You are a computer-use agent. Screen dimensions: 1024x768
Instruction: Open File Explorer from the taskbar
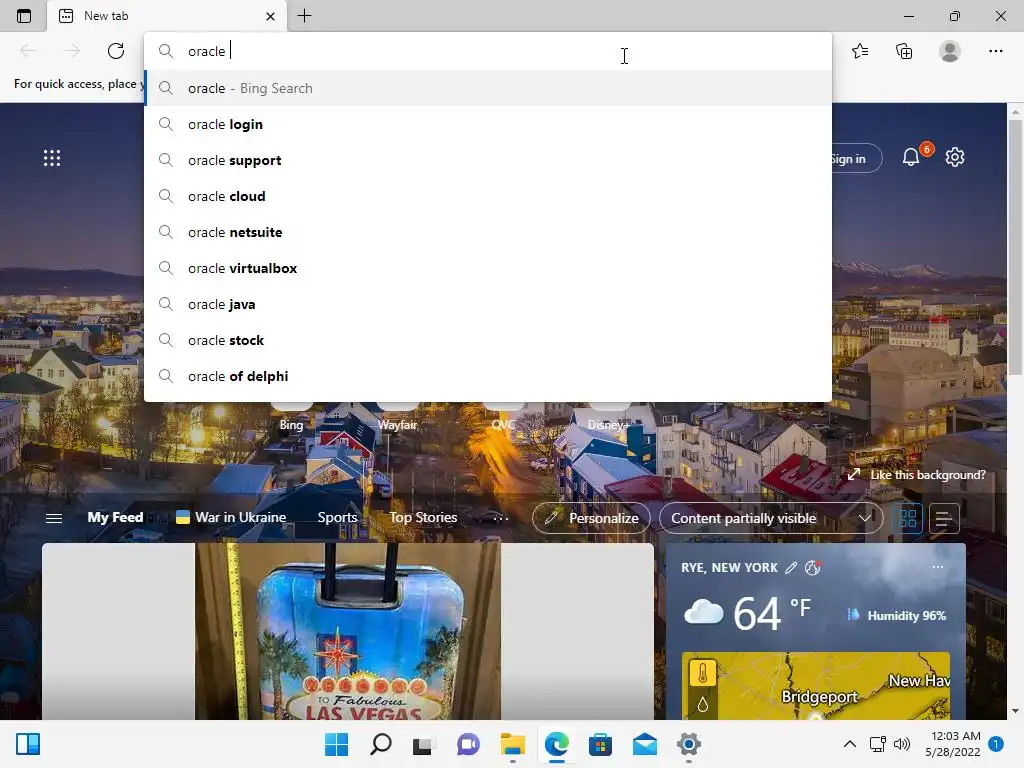tap(513, 744)
